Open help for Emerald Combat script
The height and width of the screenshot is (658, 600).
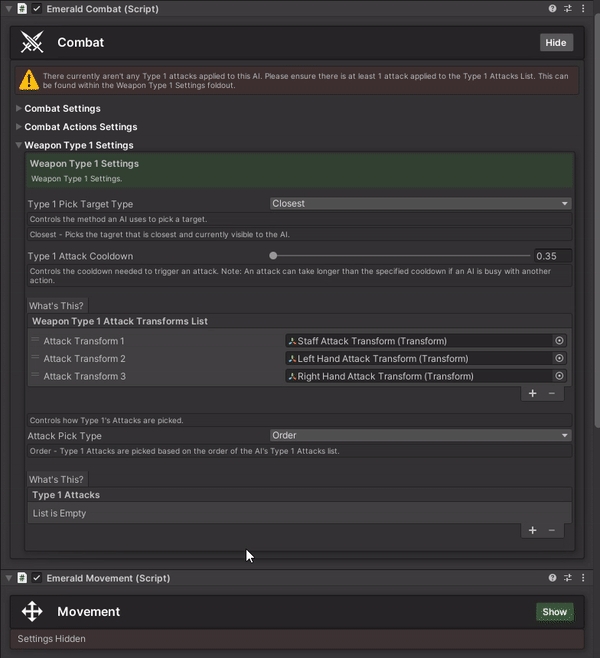tap(552, 8)
